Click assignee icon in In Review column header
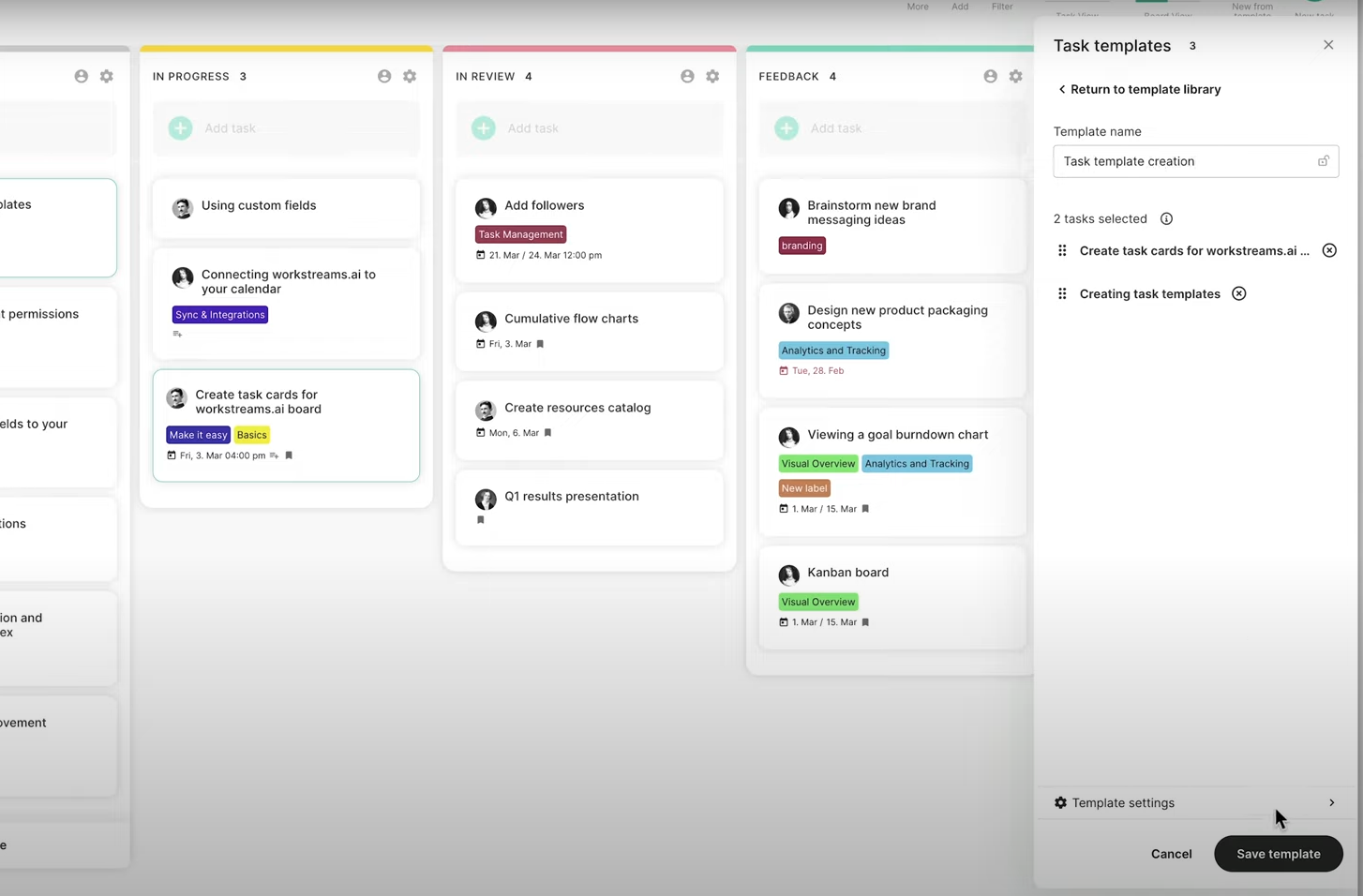 click(687, 77)
